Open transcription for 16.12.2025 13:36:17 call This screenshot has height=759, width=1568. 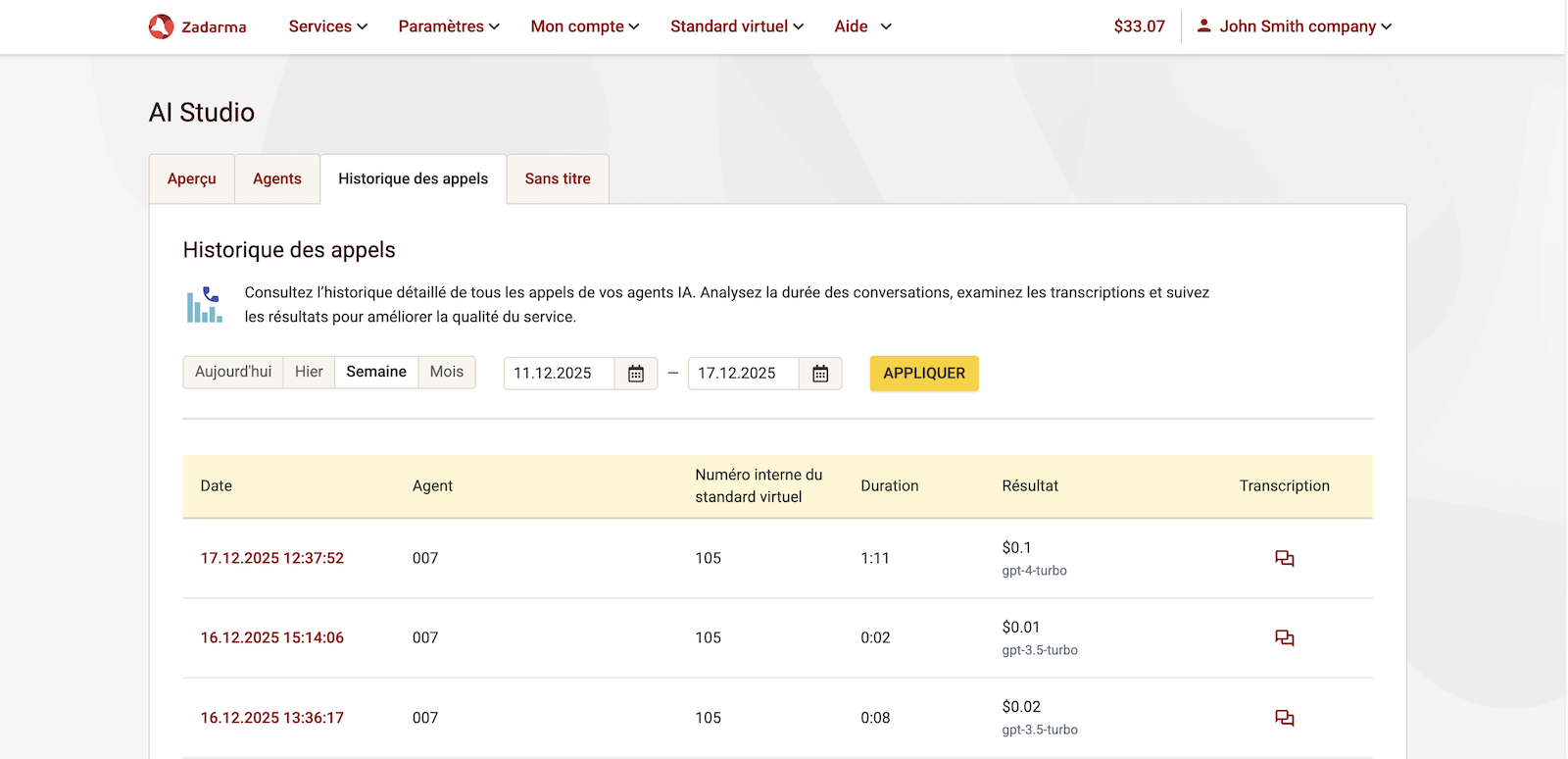[1284, 718]
